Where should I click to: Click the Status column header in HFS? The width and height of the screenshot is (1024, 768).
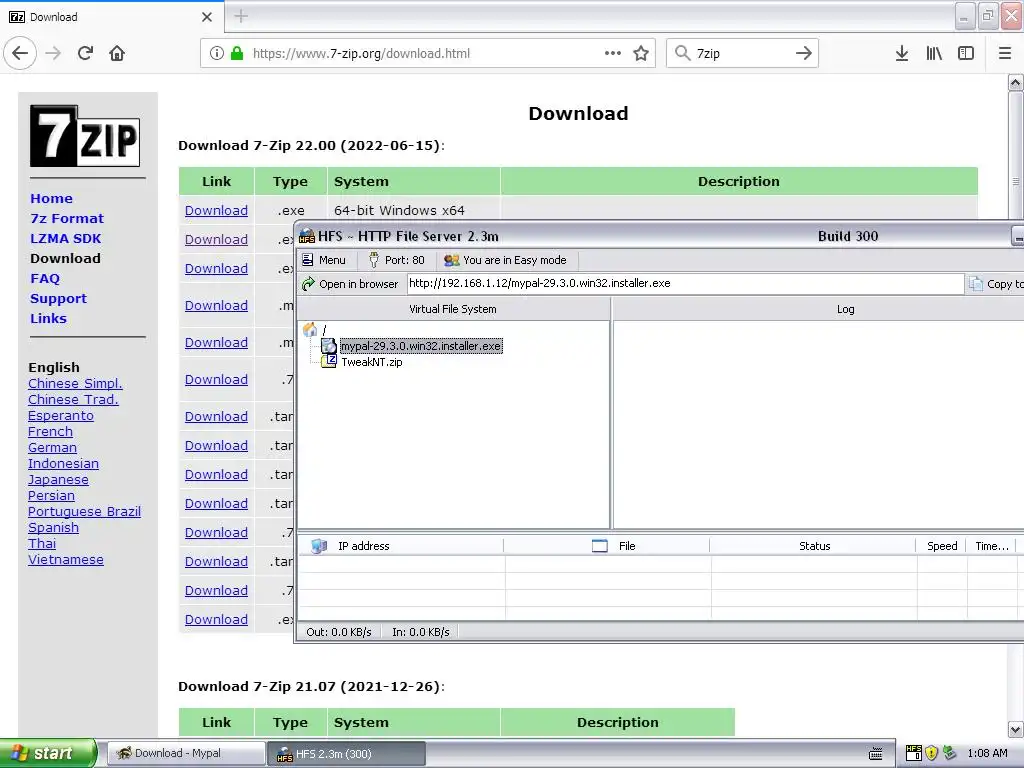pos(814,546)
